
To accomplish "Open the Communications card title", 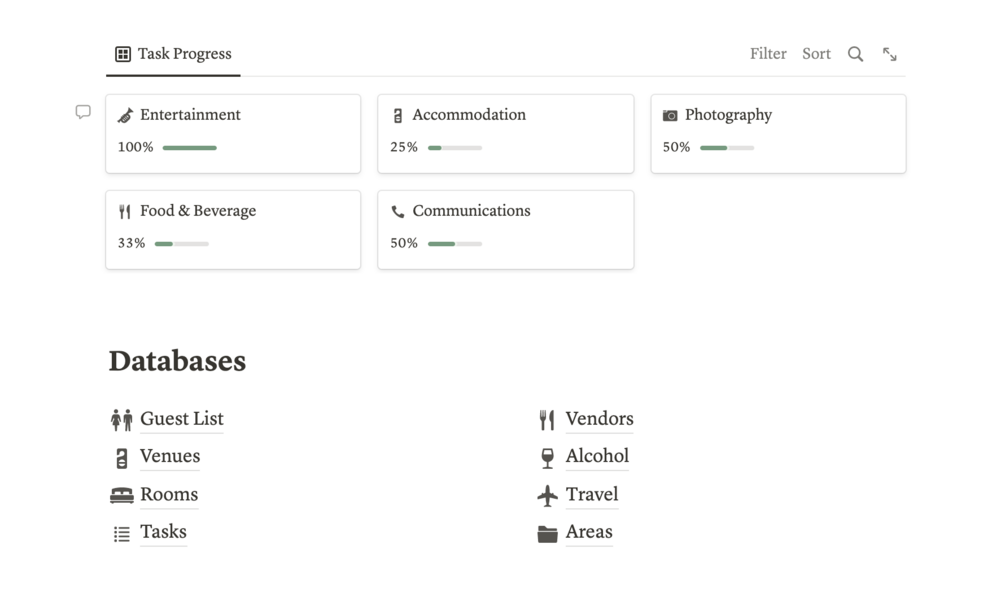I will pos(471,211).
